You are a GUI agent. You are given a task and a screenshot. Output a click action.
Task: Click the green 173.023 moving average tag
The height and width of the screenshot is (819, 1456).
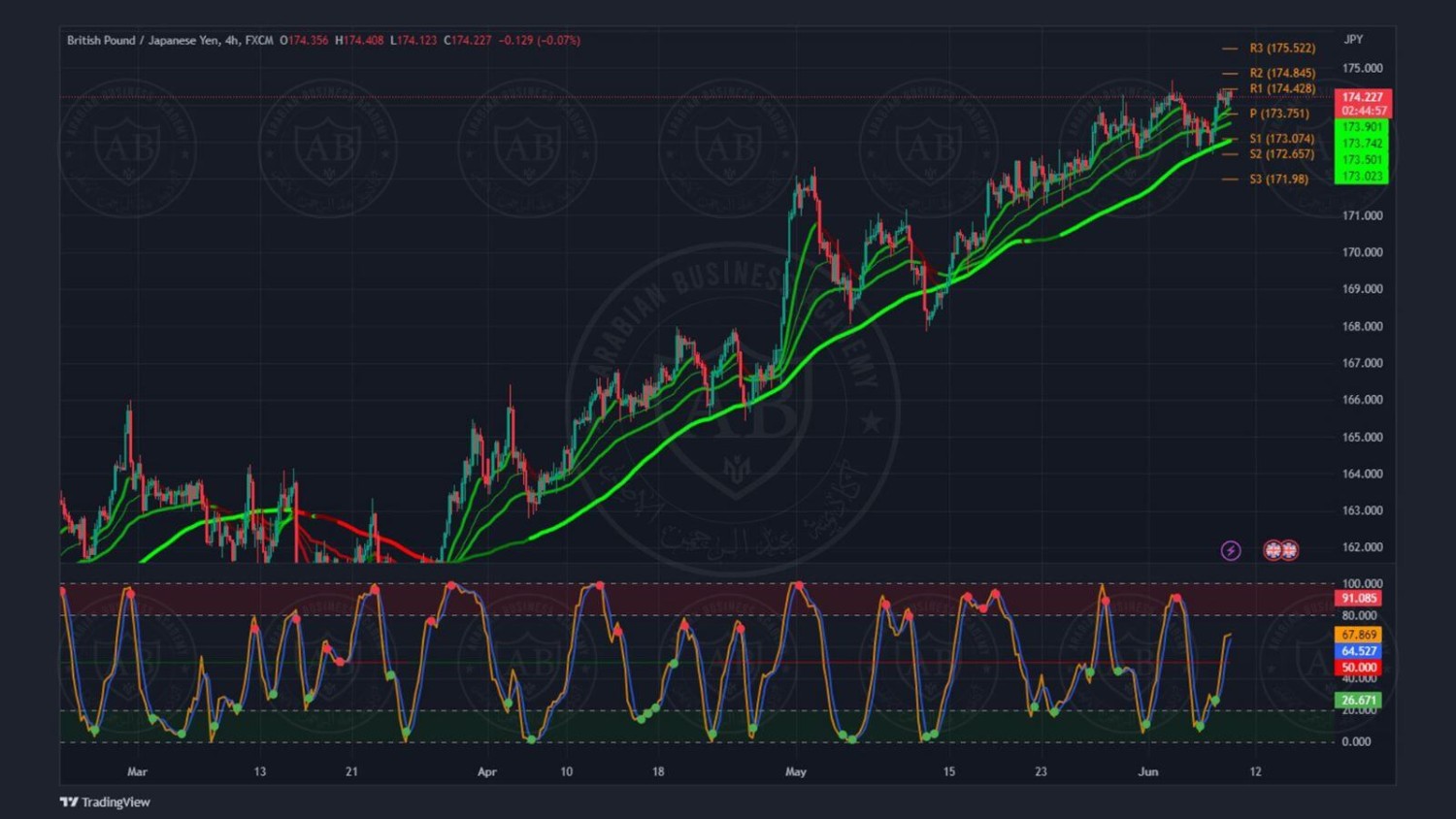1362,177
